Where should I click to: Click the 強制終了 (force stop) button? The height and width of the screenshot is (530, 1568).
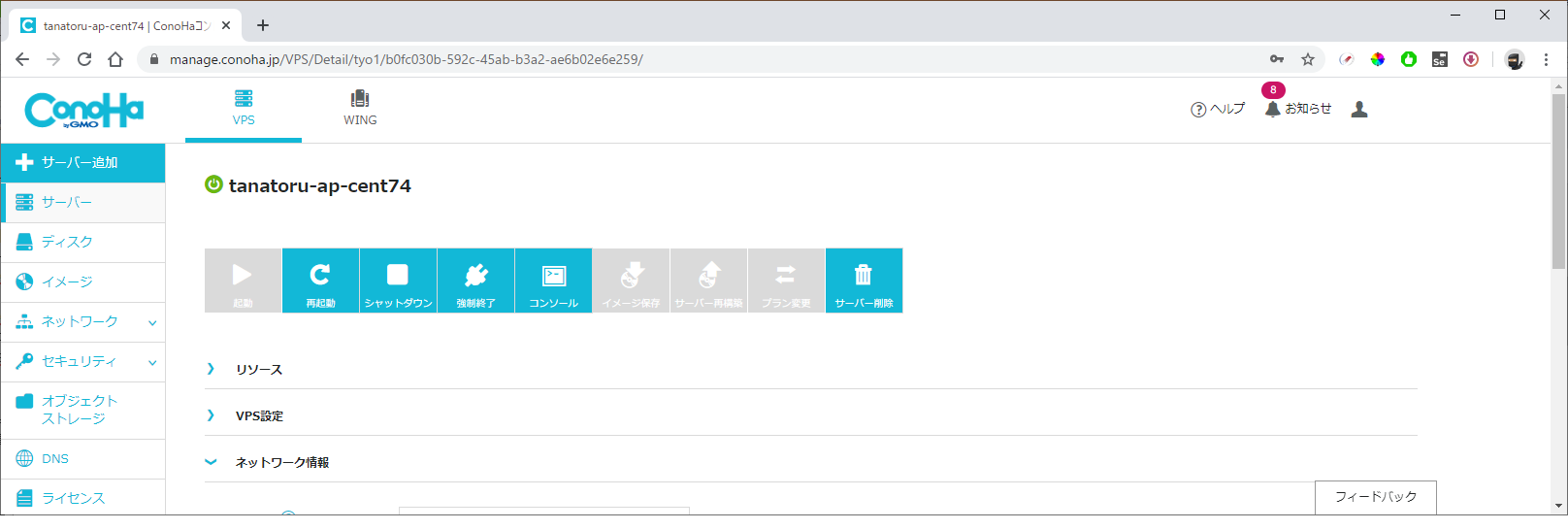pyautogui.click(x=475, y=281)
